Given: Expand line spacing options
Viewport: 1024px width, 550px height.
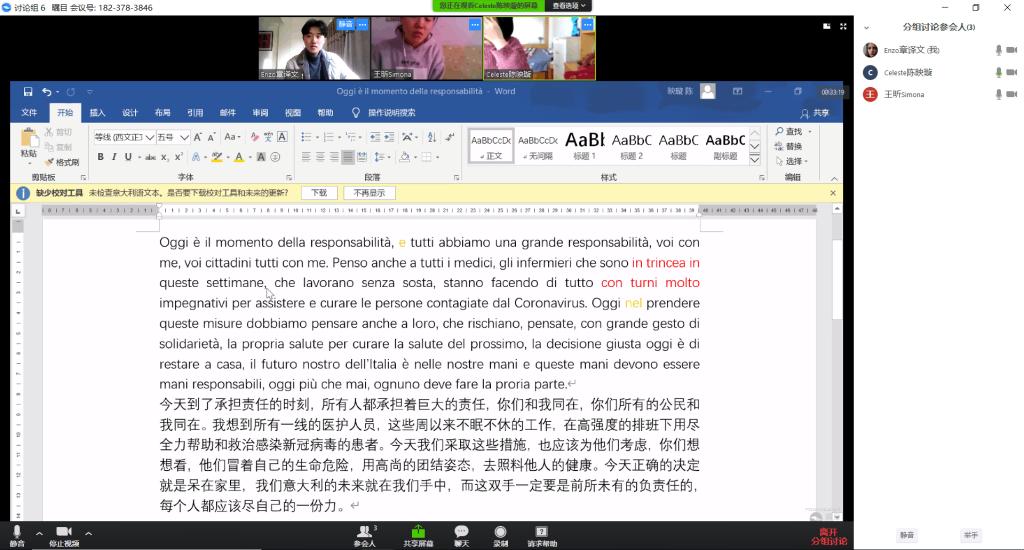Looking at the screenshot, I should (382, 157).
